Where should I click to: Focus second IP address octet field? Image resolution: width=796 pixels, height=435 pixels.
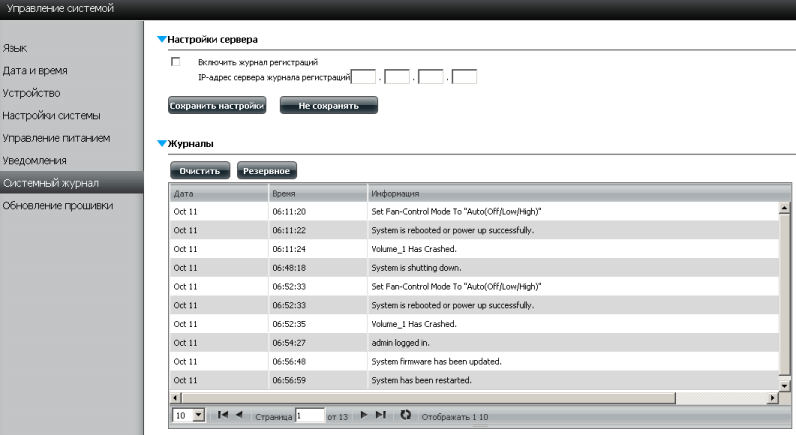[397, 77]
